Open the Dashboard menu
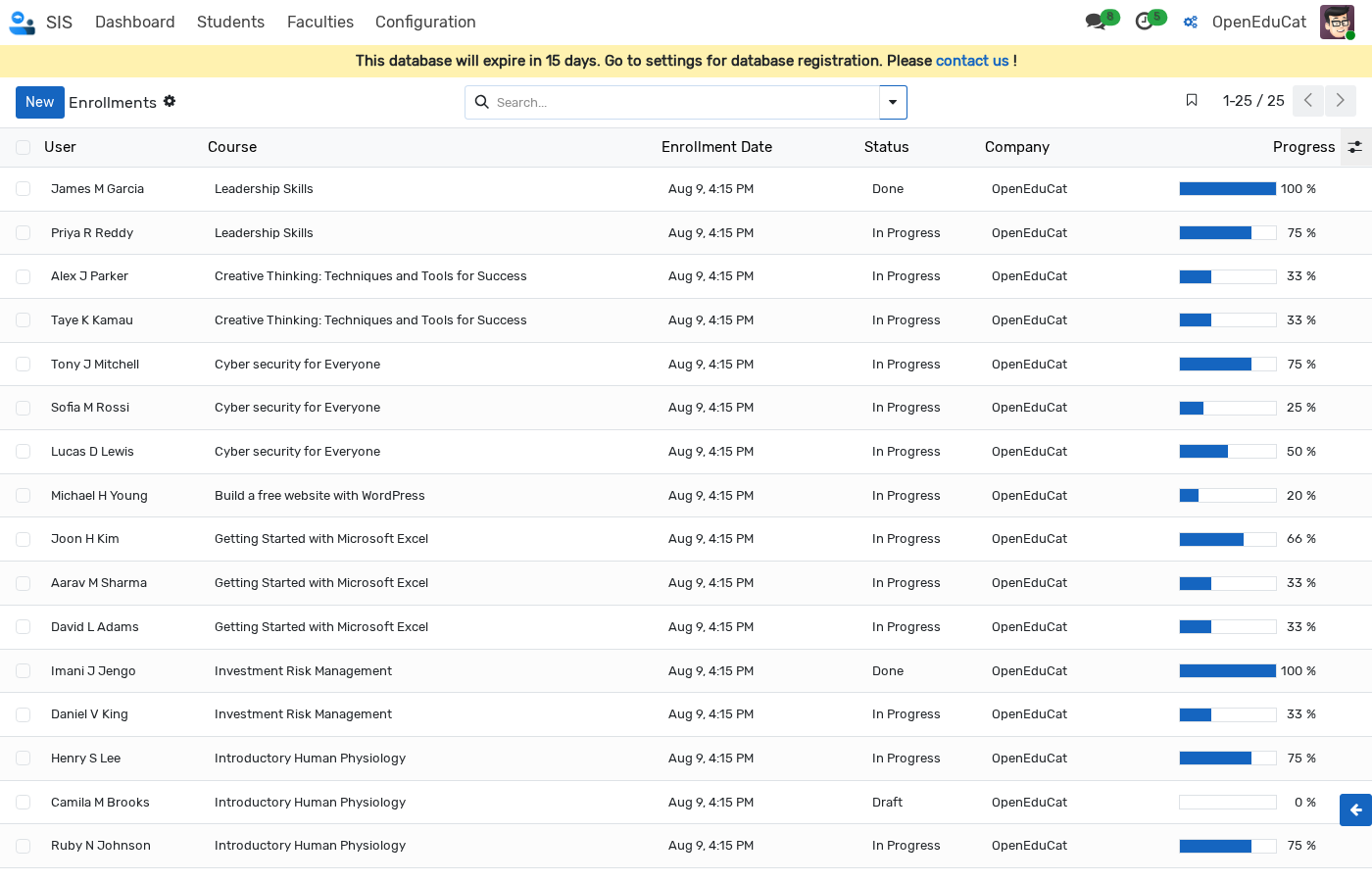The image size is (1372, 882). click(135, 22)
